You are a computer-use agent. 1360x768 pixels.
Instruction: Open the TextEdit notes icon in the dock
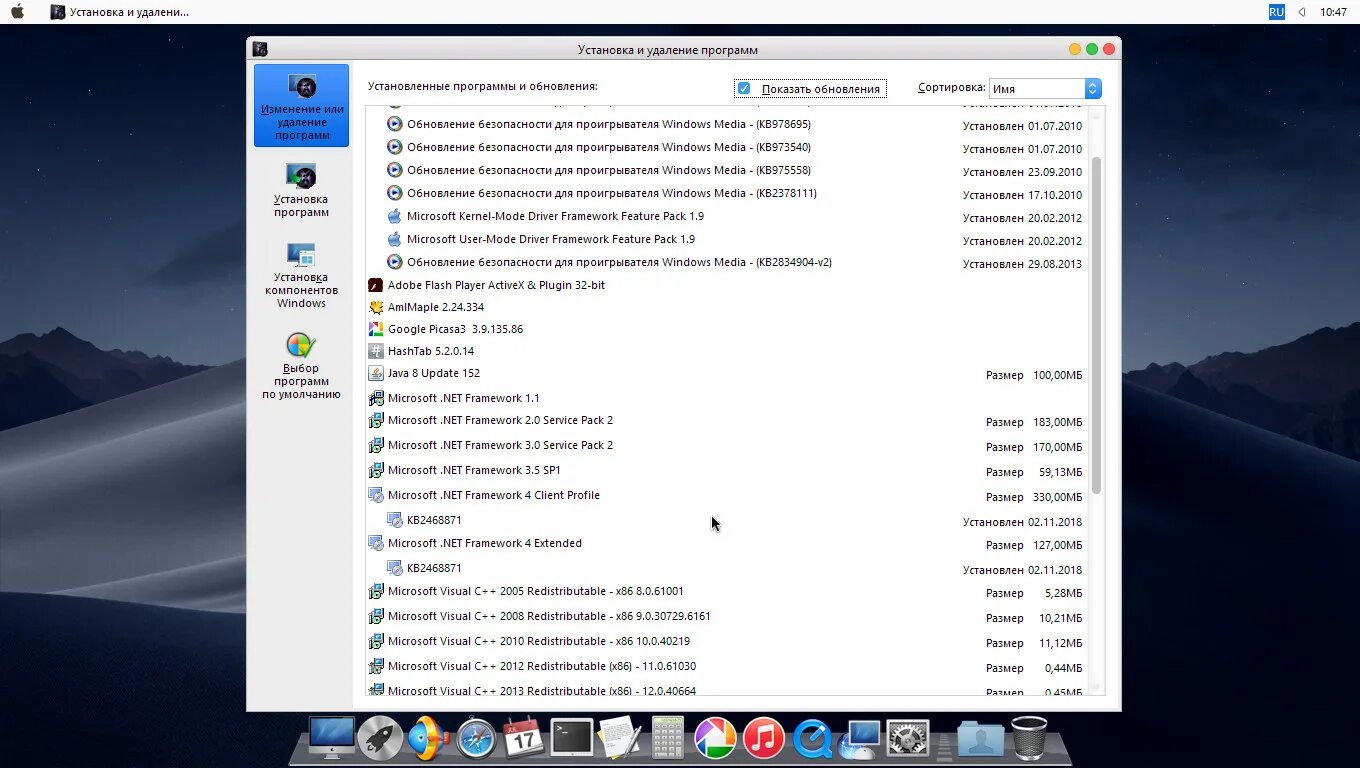click(x=620, y=738)
